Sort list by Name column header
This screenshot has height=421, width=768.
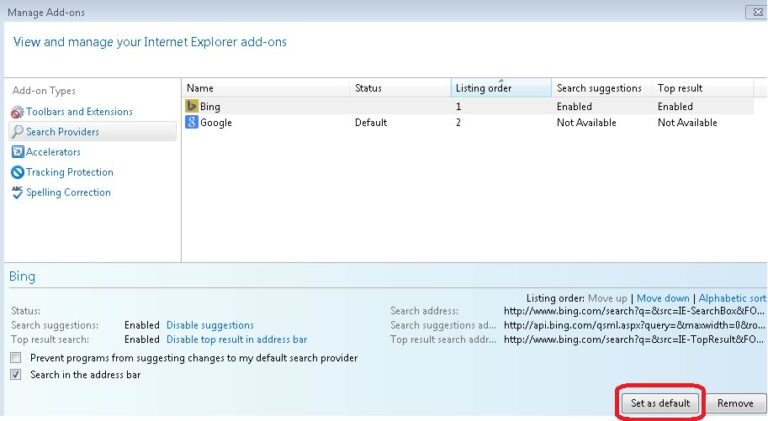pyautogui.click(x=265, y=88)
